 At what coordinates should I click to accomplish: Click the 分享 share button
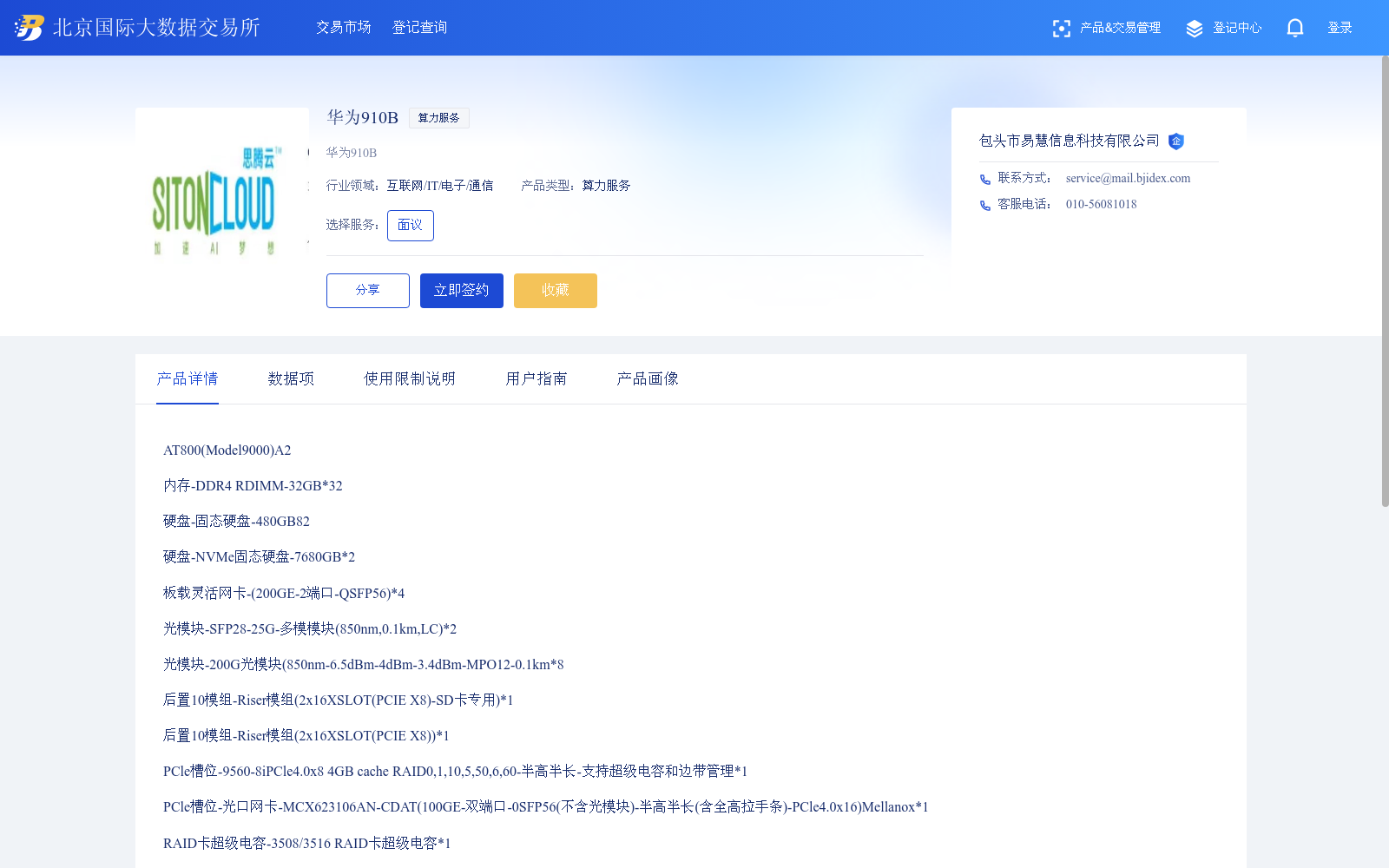coord(368,291)
